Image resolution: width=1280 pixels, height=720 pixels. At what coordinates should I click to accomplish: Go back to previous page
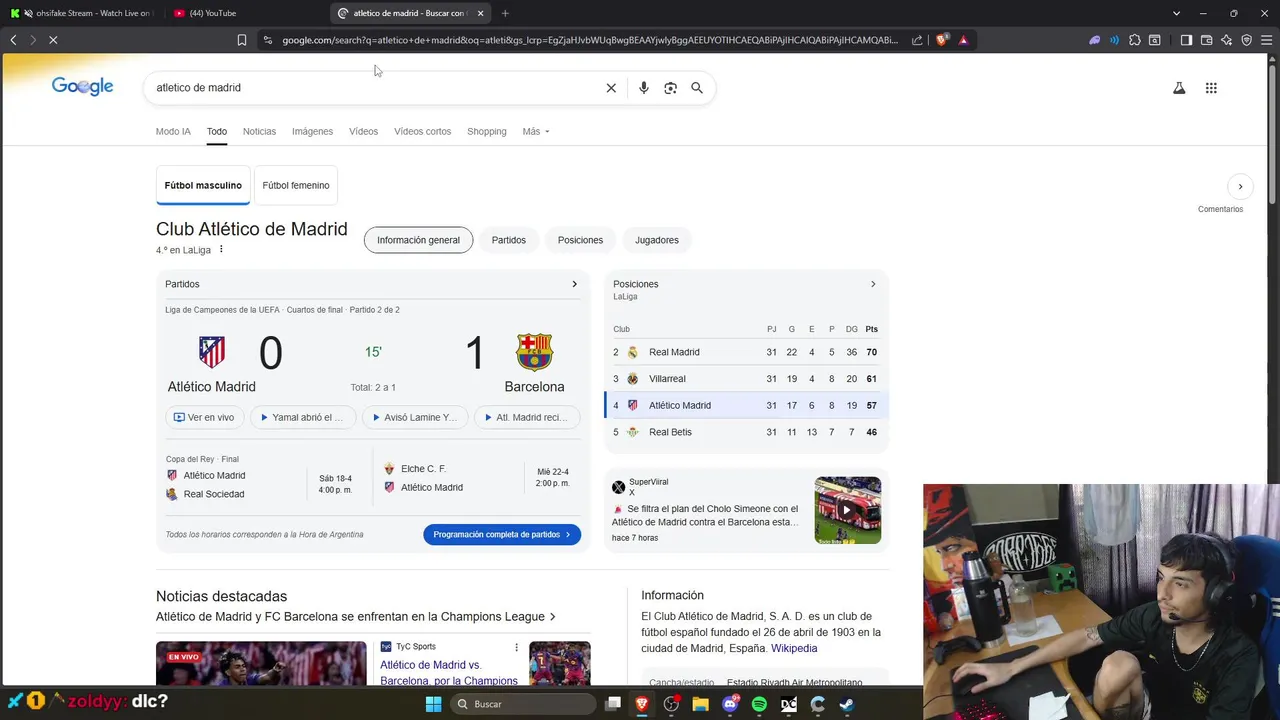[13, 40]
